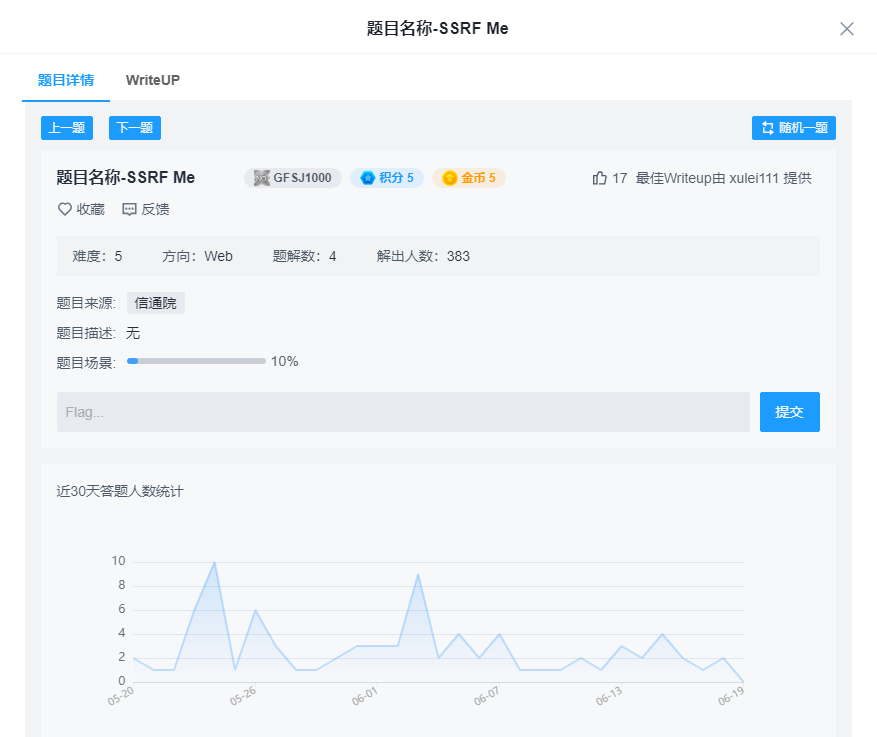This screenshot has height=737, width=877.
Task: Click the like count 17
Action: coord(620,178)
